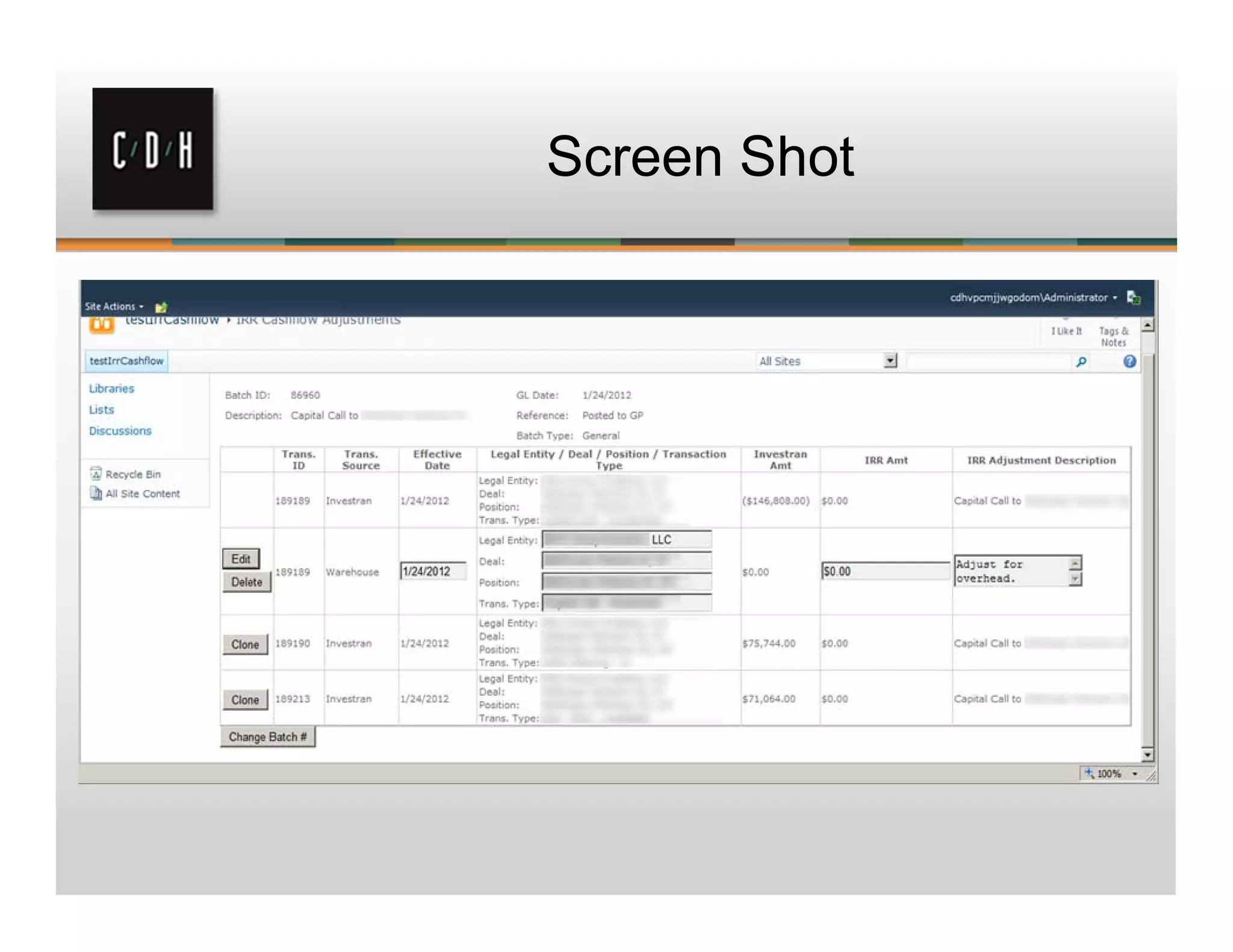Click page scrollbar down arrow
This screenshot has width=1233, height=952.
[1148, 755]
